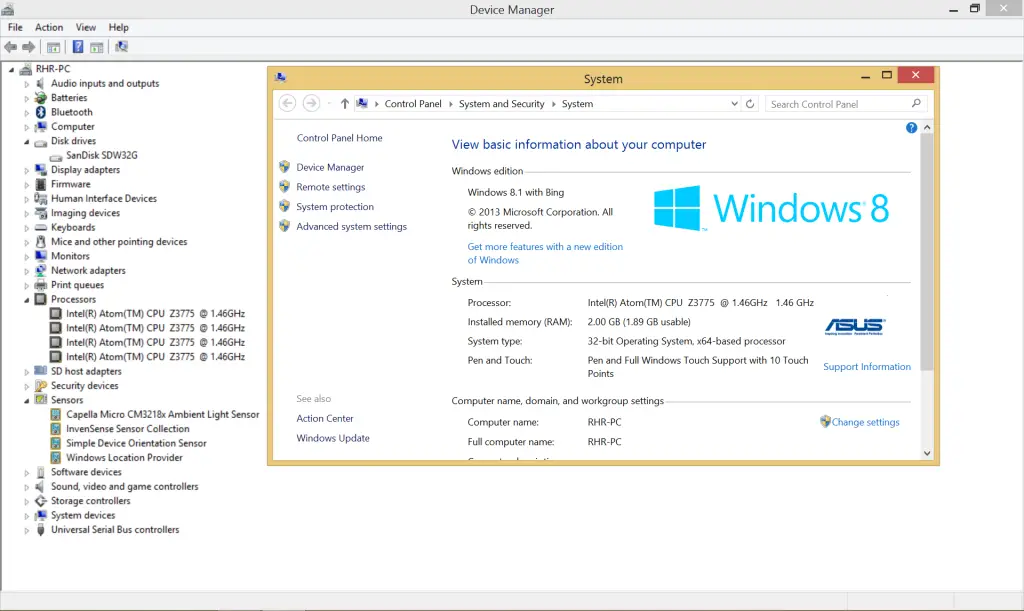Expand the Keyboards node
The width and height of the screenshot is (1024, 611).
point(27,228)
